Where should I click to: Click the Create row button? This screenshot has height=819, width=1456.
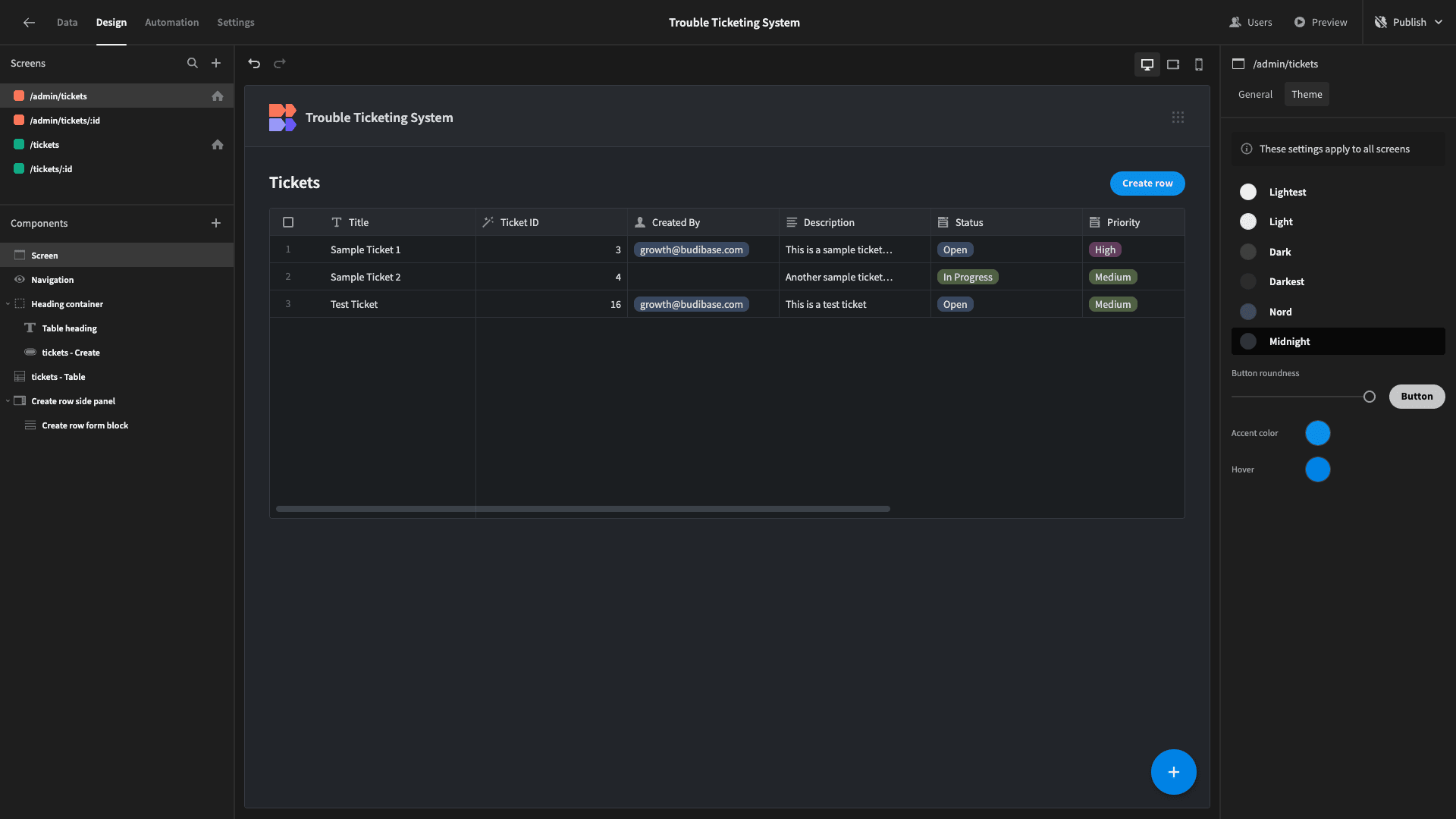1147,184
